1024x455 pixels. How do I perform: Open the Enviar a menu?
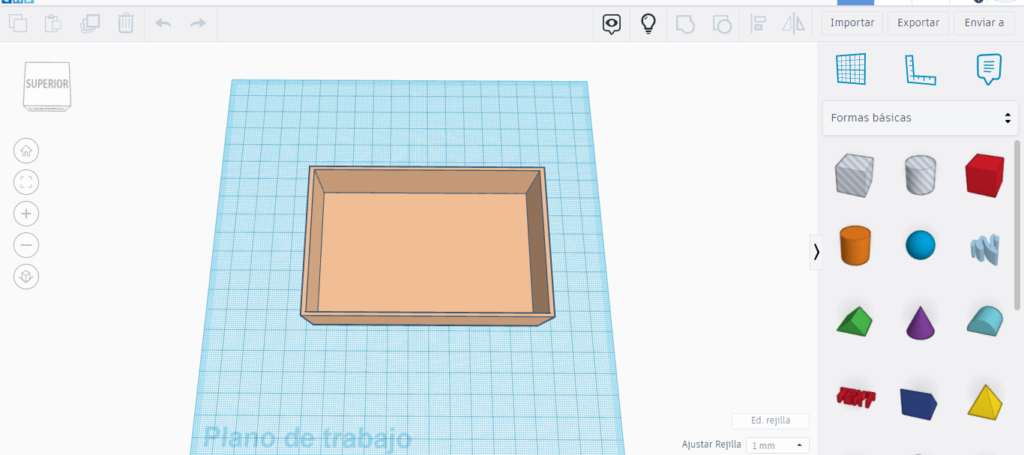(x=983, y=23)
